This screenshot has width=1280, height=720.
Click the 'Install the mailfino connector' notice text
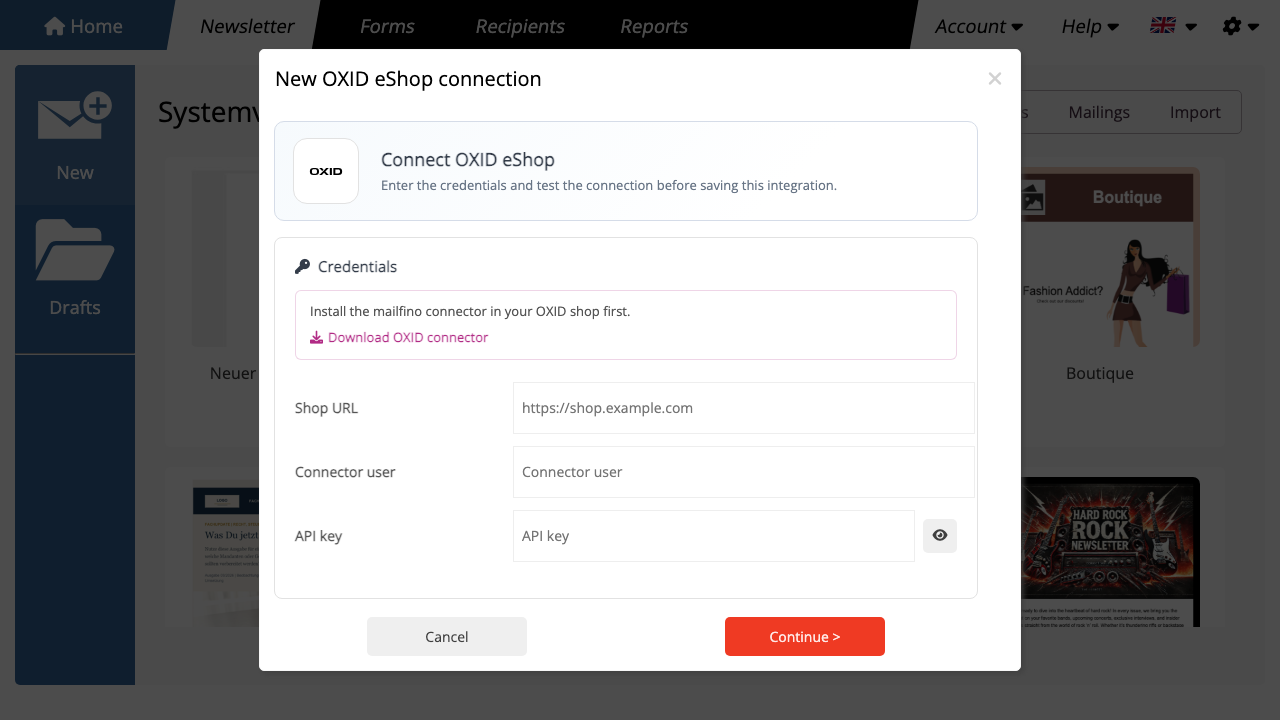(x=470, y=311)
